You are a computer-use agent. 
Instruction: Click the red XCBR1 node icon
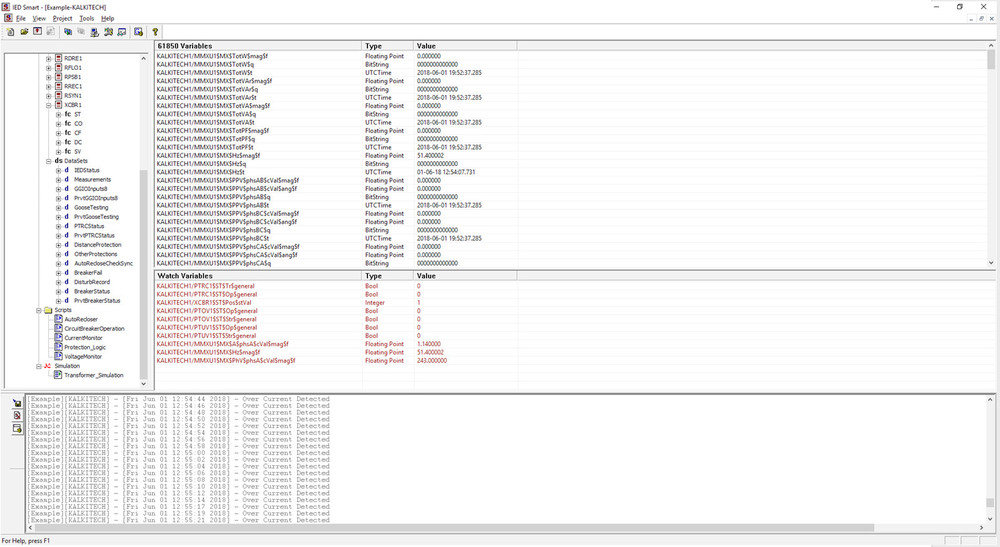click(x=58, y=105)
